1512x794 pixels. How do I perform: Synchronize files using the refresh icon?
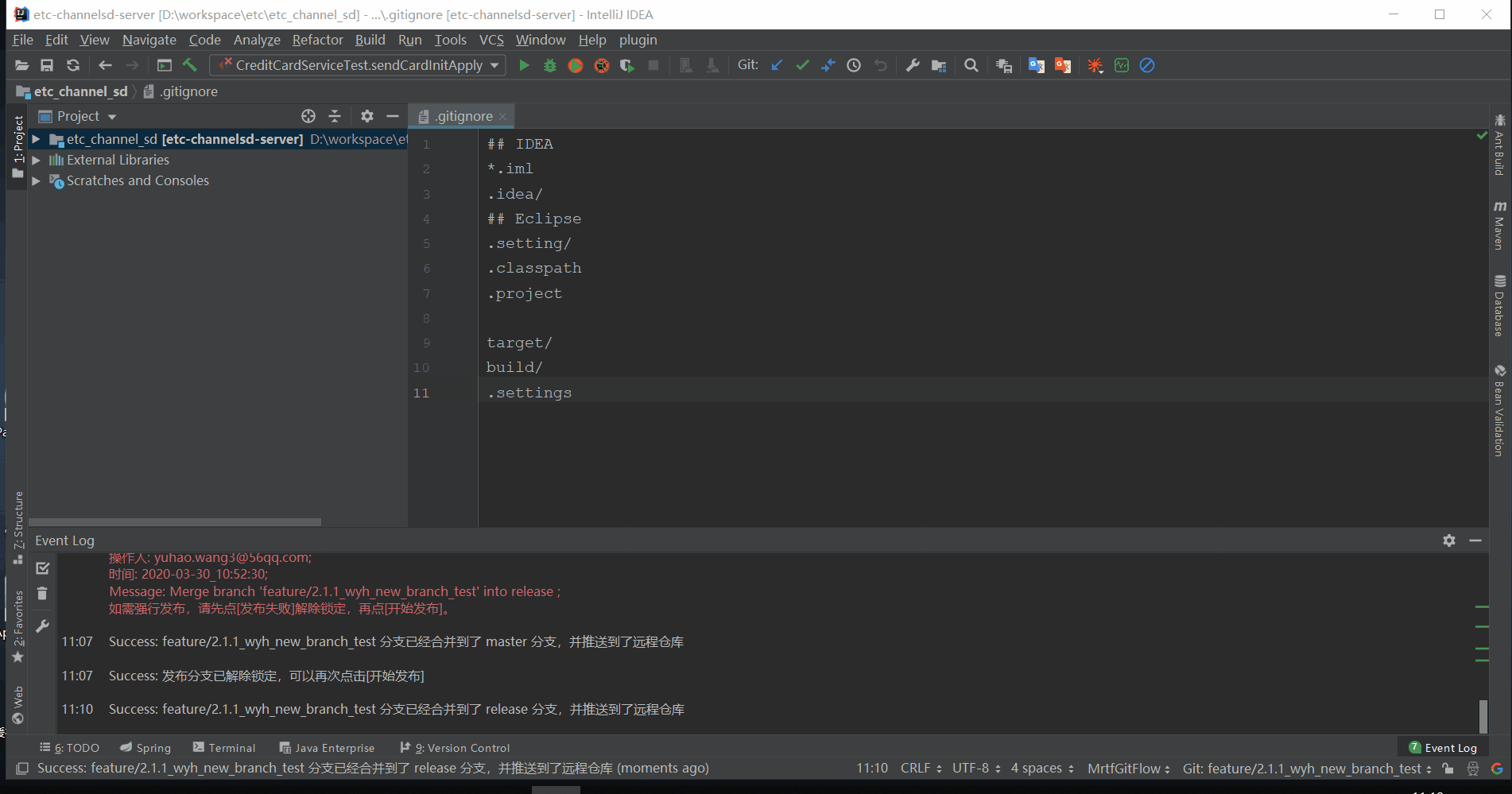(73, 66)
